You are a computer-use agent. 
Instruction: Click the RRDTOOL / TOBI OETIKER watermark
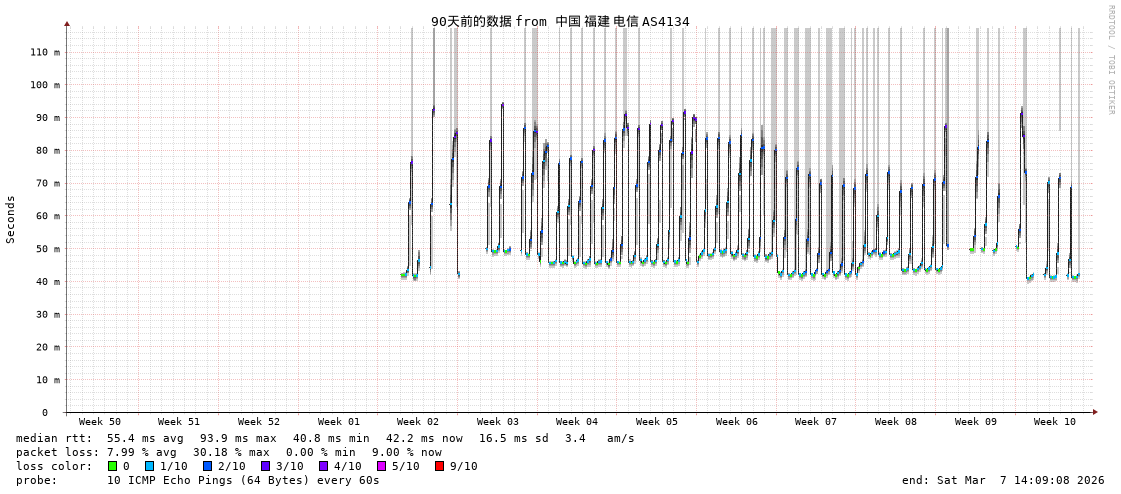pos(1110,60)
